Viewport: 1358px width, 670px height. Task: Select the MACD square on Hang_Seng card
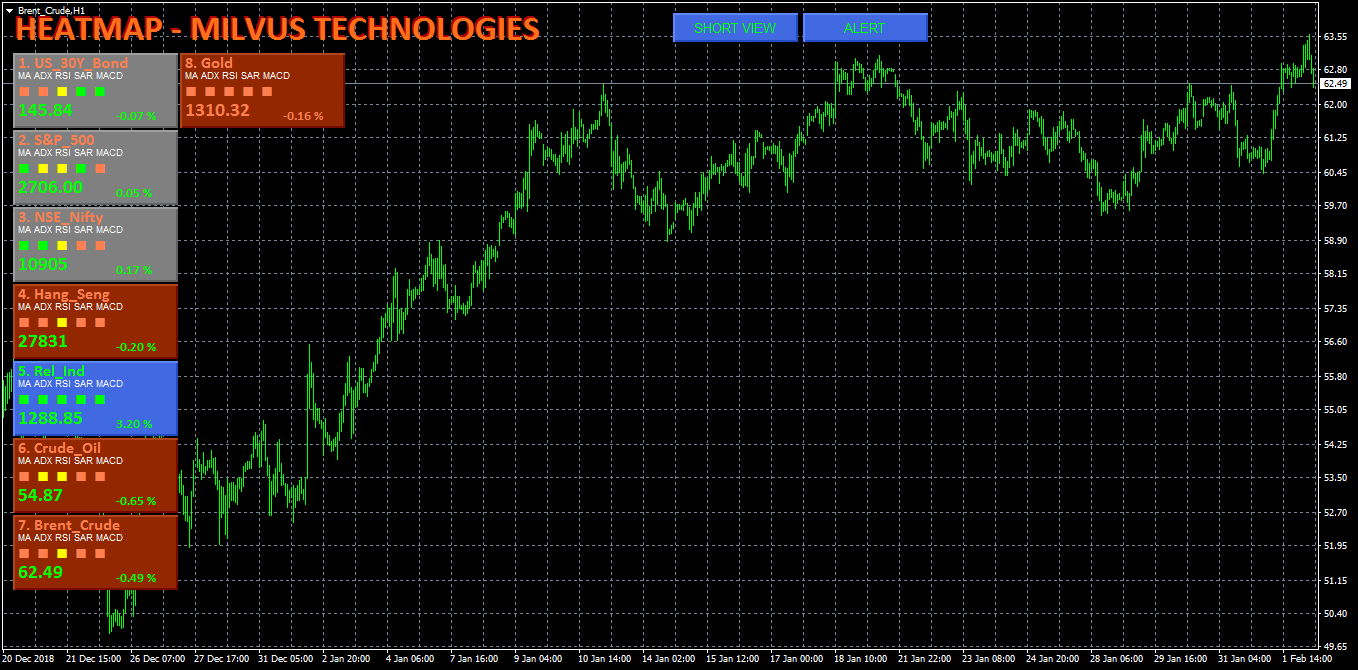[100, 323]
